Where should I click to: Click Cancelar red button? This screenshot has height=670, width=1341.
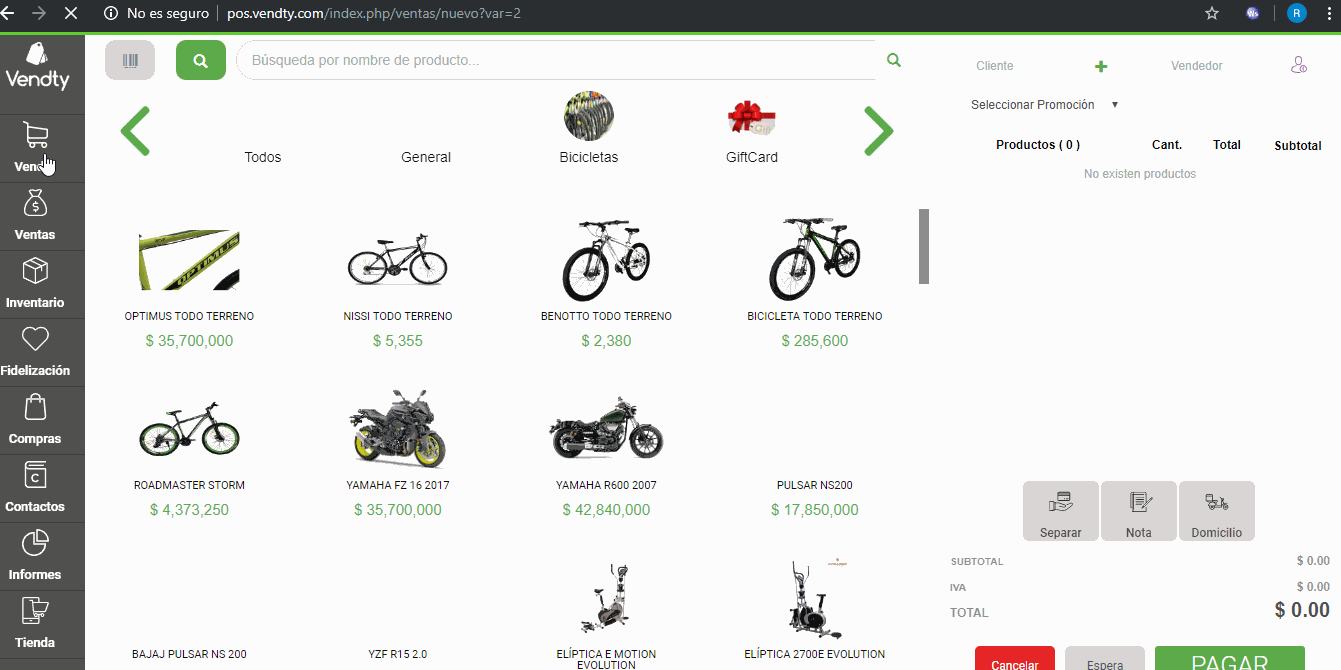pos(1015,658)
